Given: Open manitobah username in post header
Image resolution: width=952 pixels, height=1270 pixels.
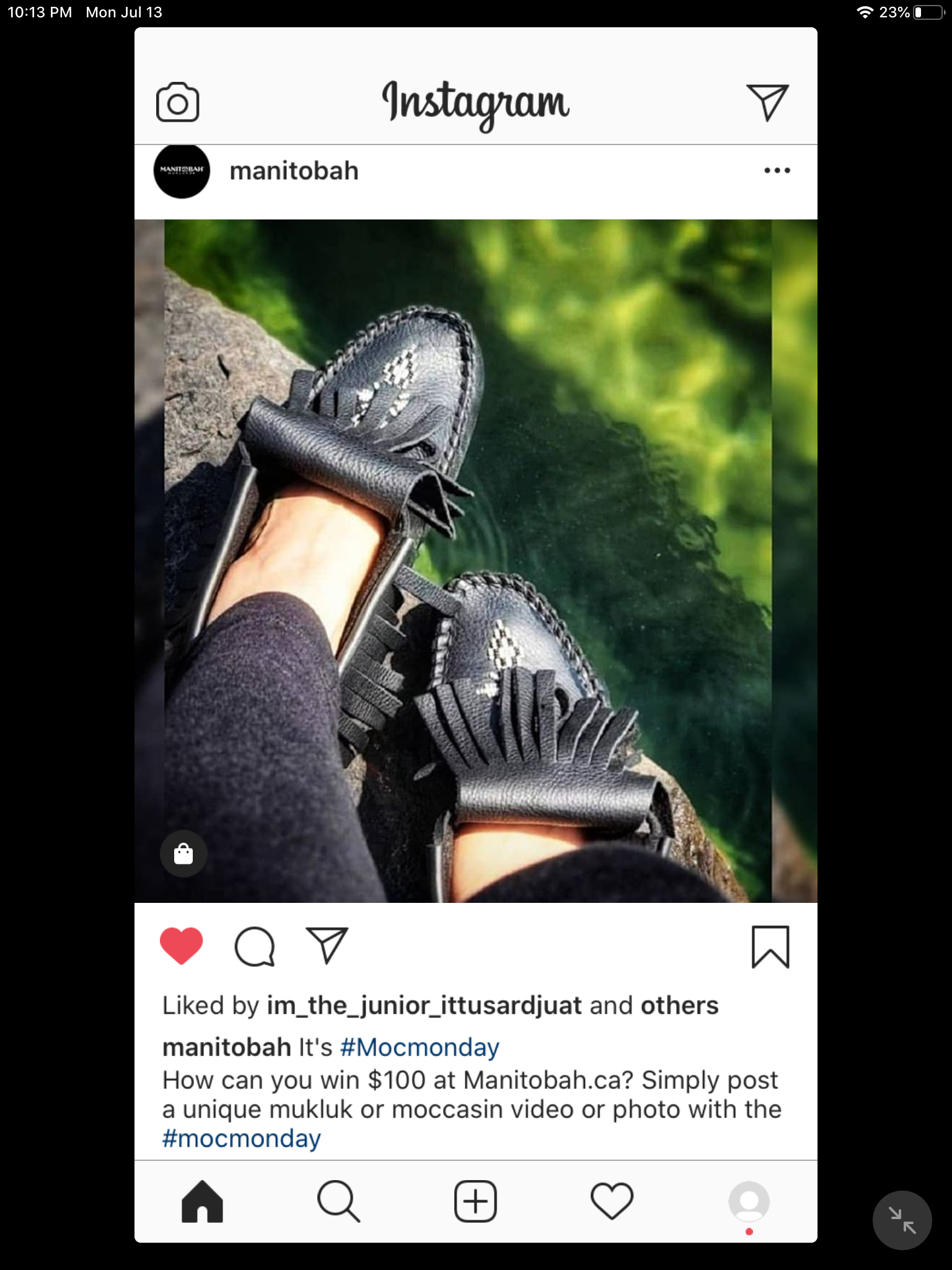Looking at the screenshot, I should [x=294, y=171].
